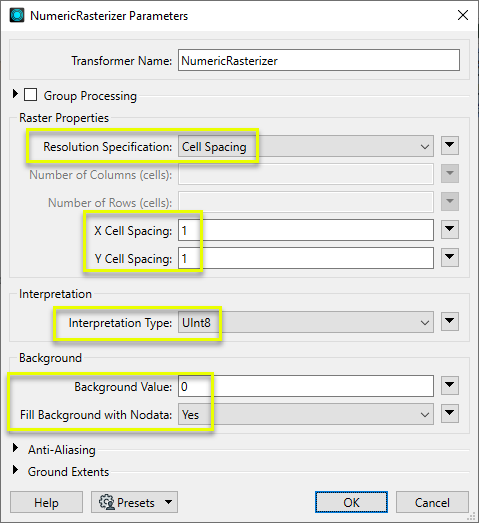
Task: Open the Help button
Action: pyautogui.click(x=46, y=502)
